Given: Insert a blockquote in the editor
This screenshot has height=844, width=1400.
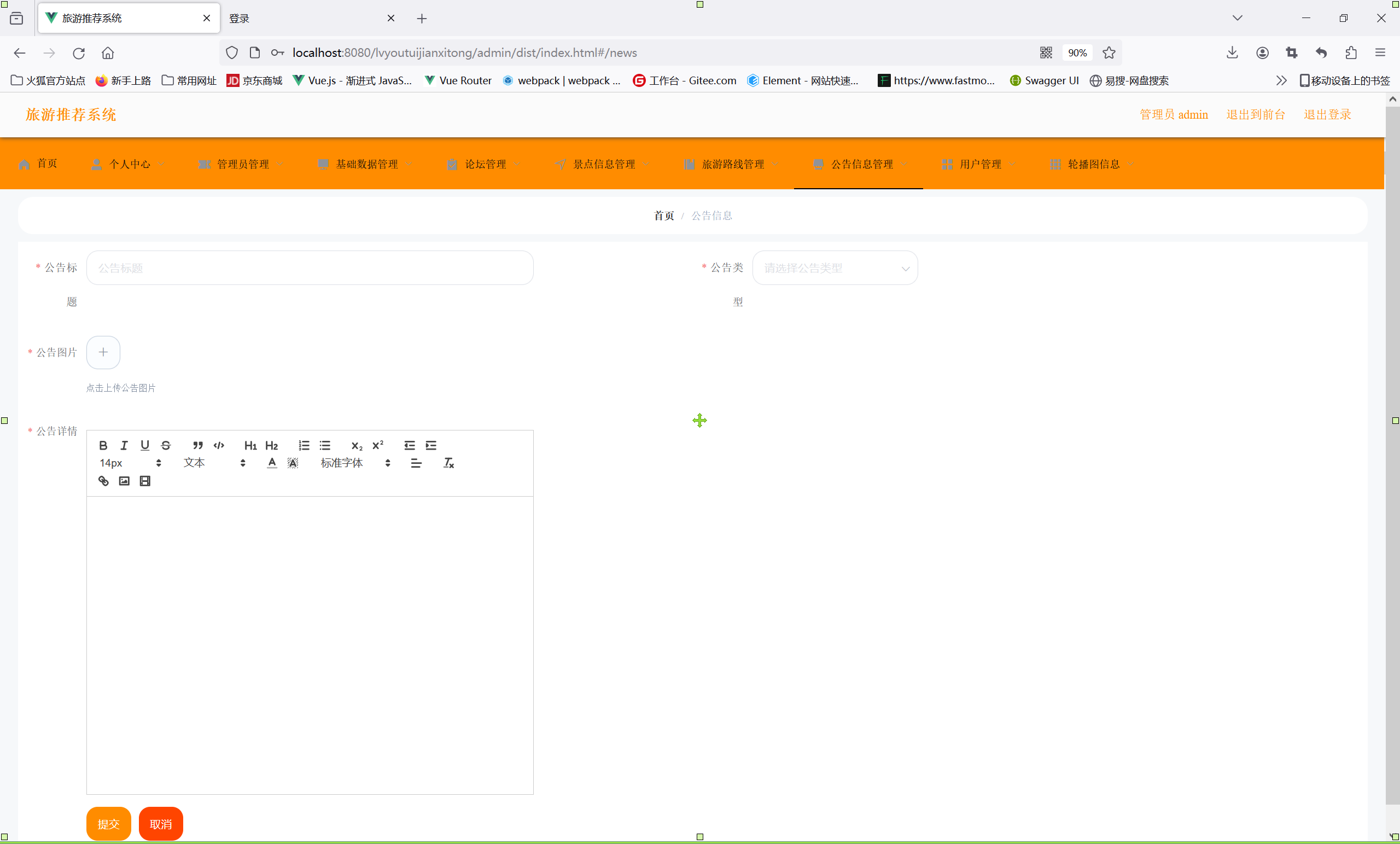Looking at the screenshot, I should click(198, 445).
